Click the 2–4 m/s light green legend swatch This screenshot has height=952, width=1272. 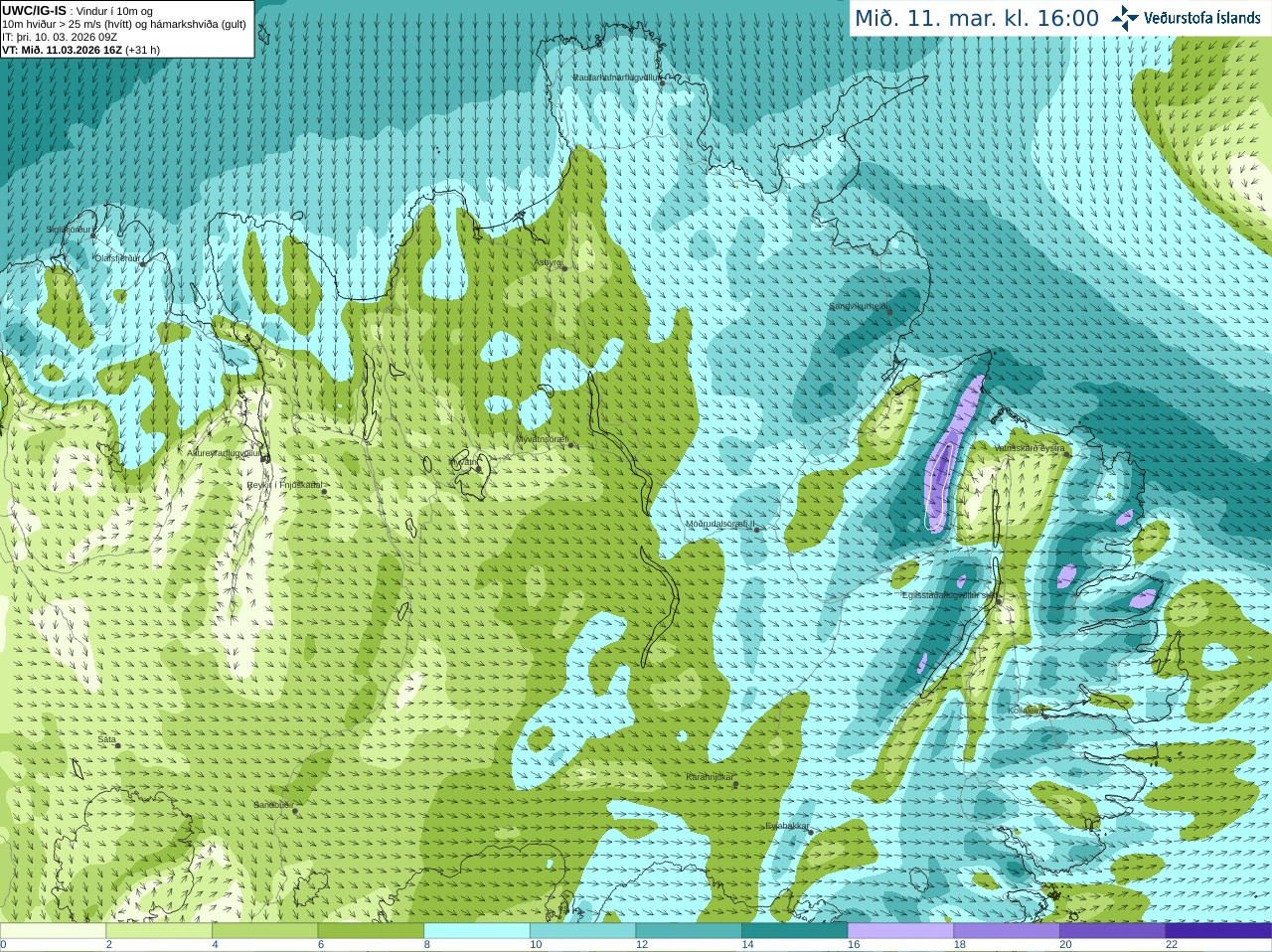point(159,931)
